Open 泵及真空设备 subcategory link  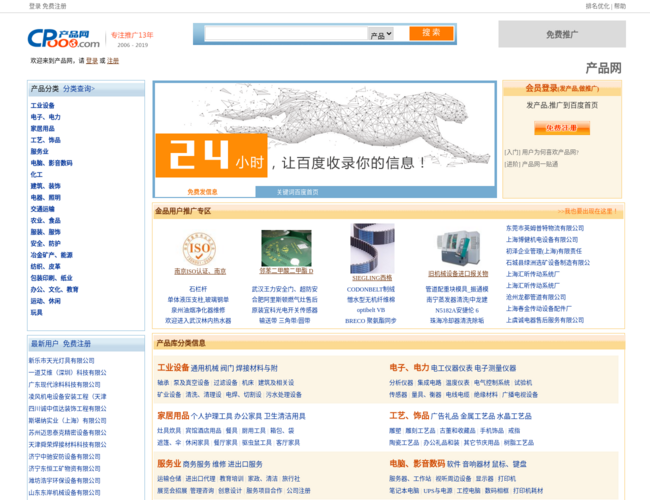191,383
